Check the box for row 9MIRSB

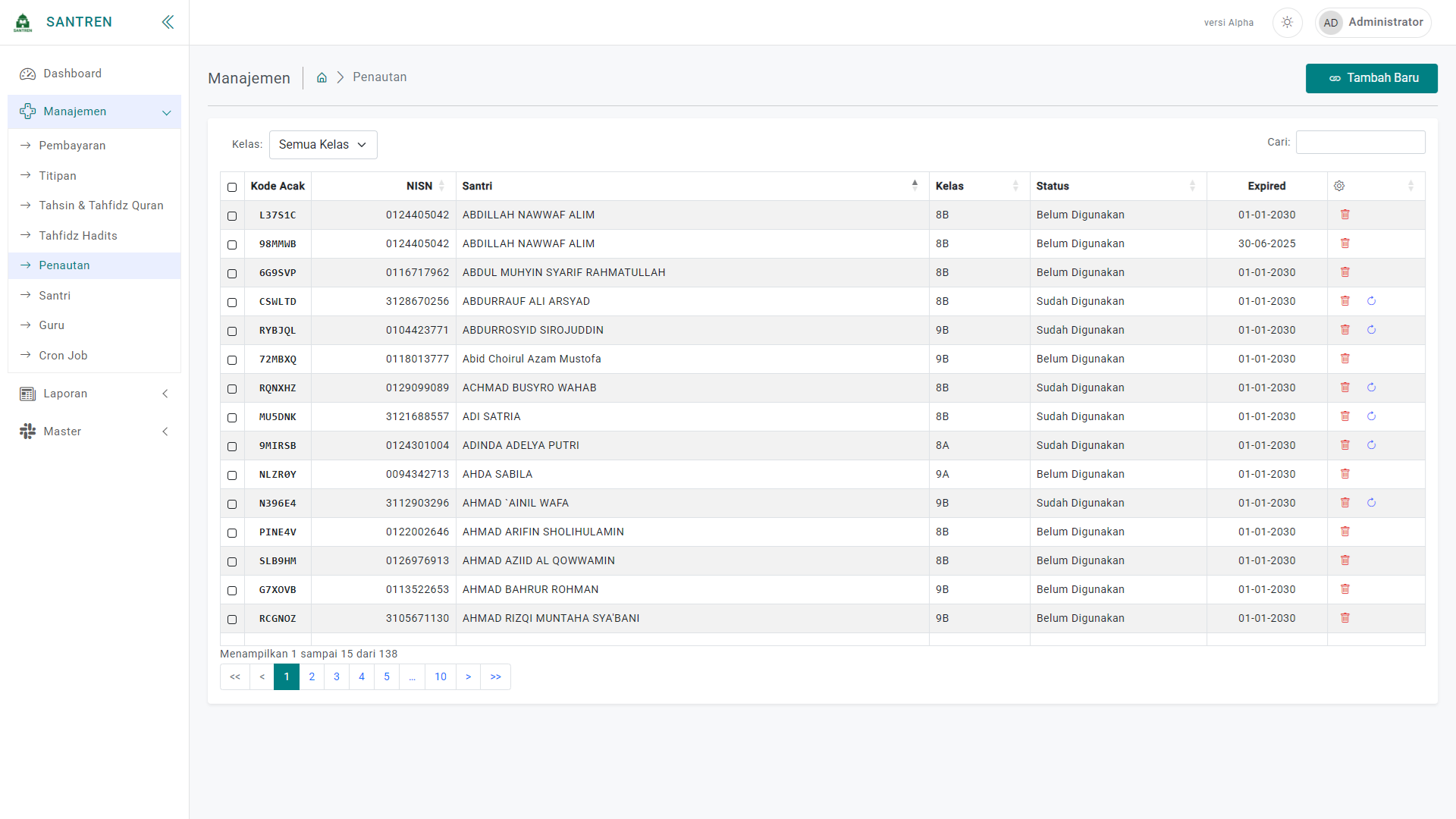(232, 447)
